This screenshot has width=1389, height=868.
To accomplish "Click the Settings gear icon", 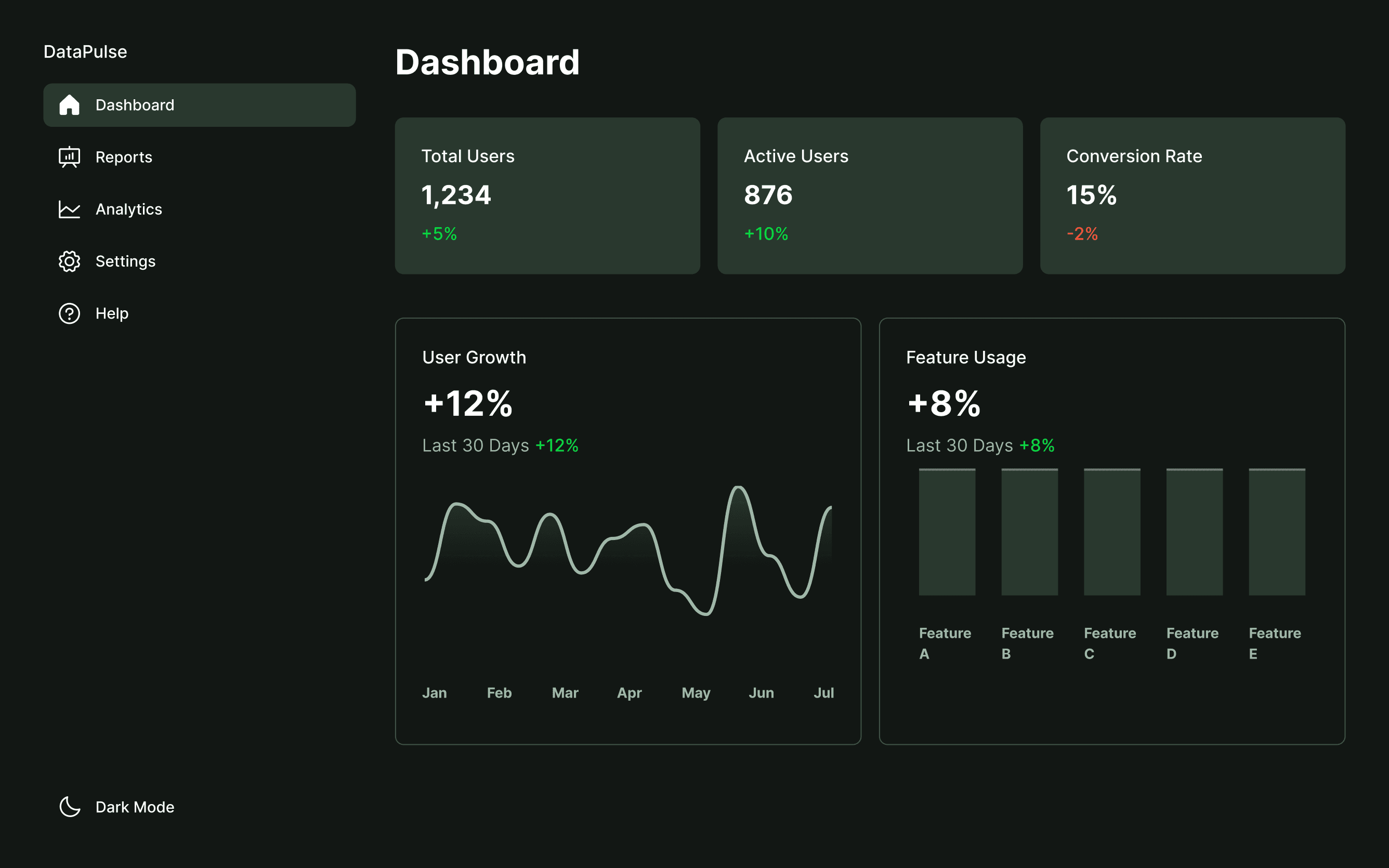I will [x=70, y=262].
